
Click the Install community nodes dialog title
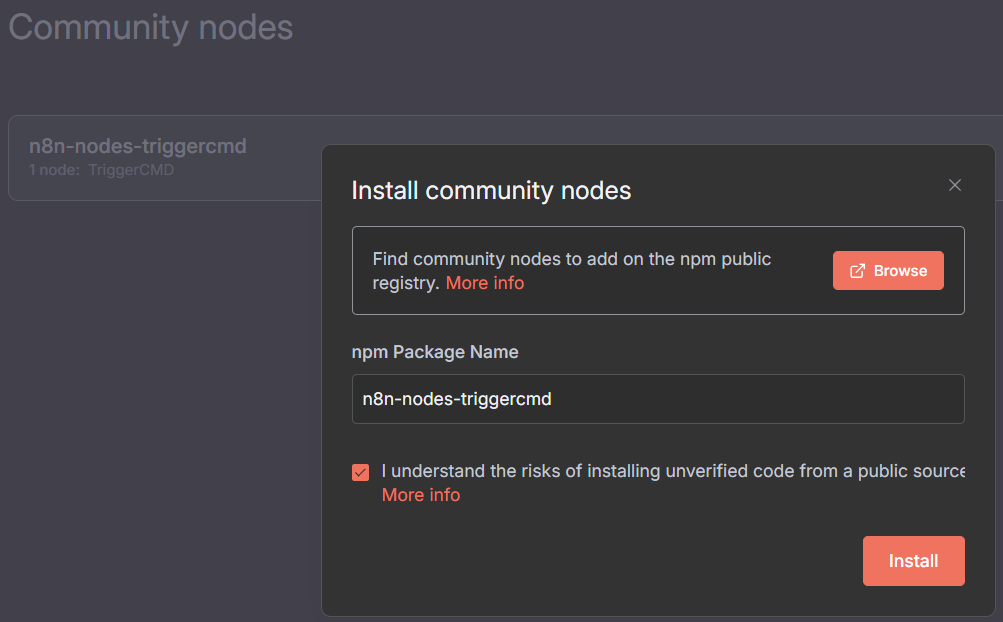491,191
